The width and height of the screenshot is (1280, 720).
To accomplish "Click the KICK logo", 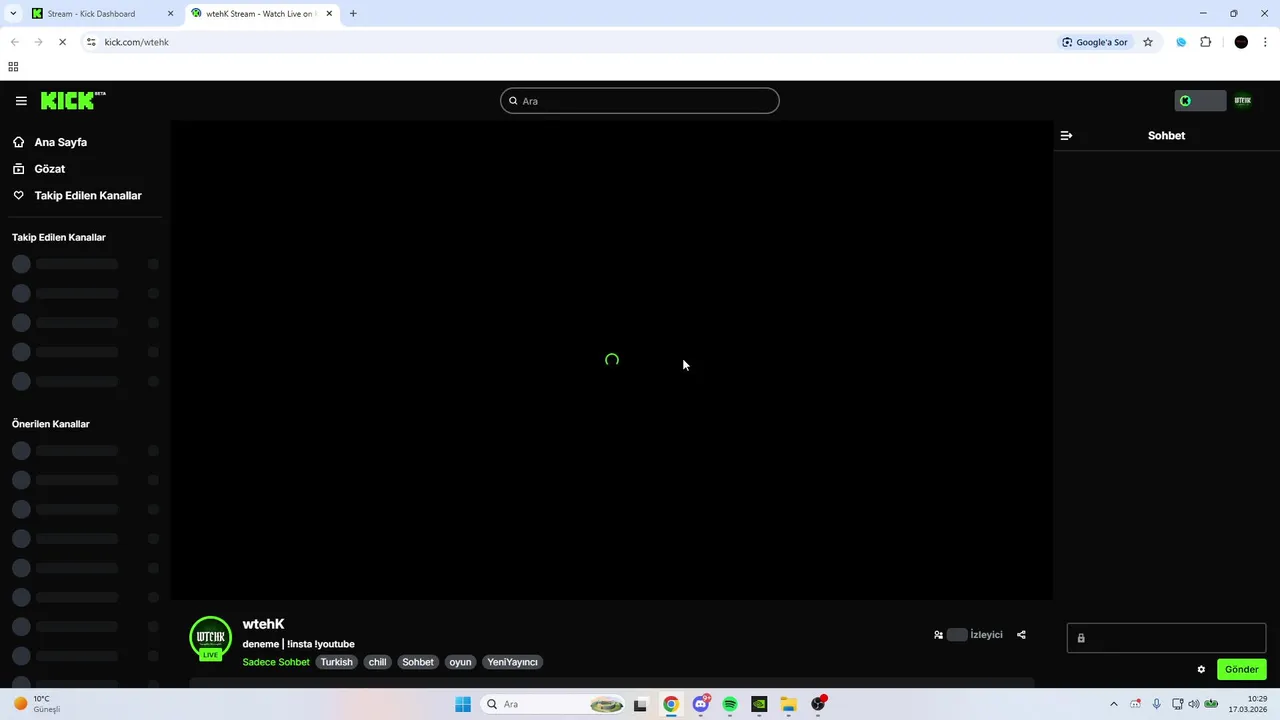I will pos(73,100).
